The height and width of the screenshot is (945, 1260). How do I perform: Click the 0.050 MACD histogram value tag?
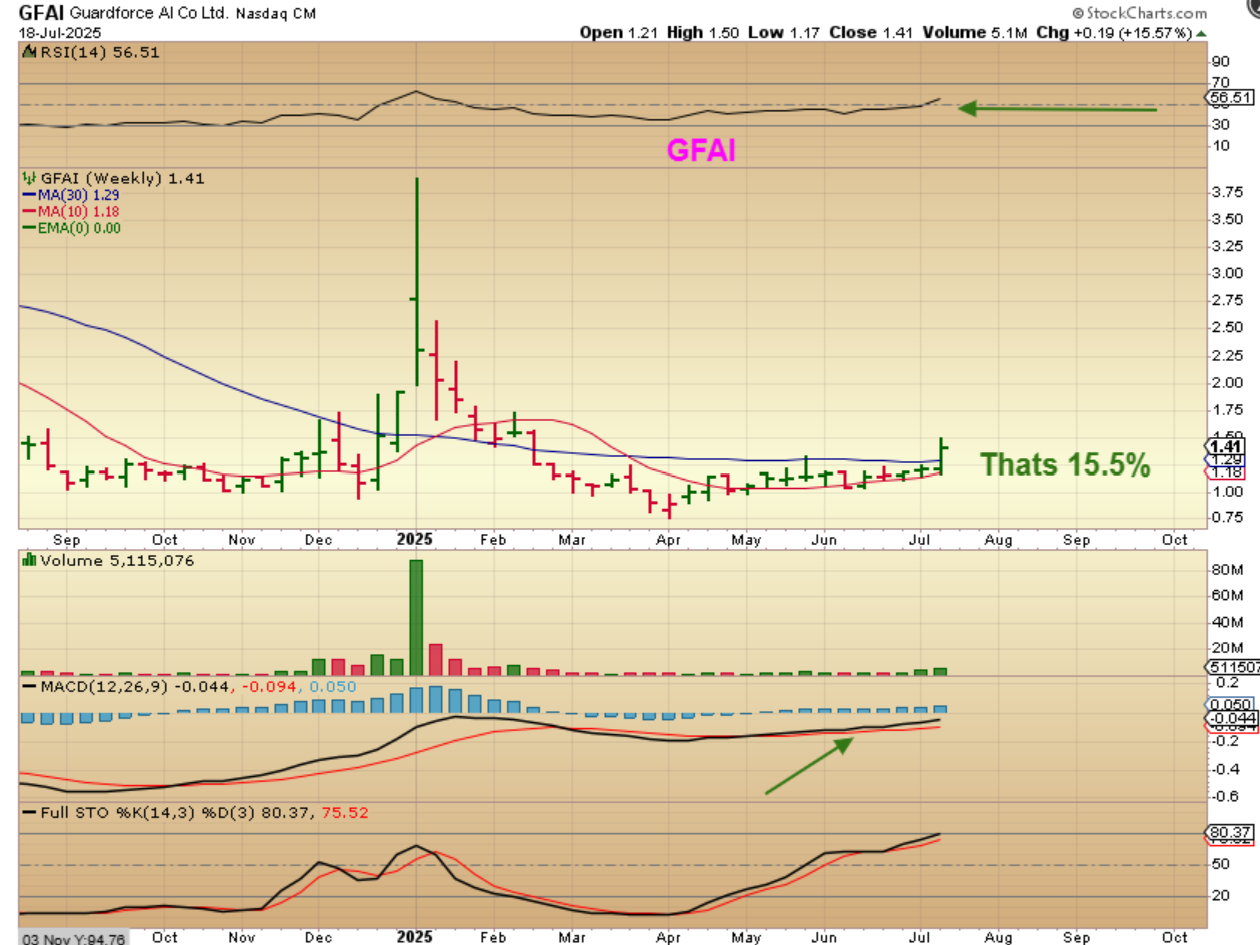(1230, 705)
